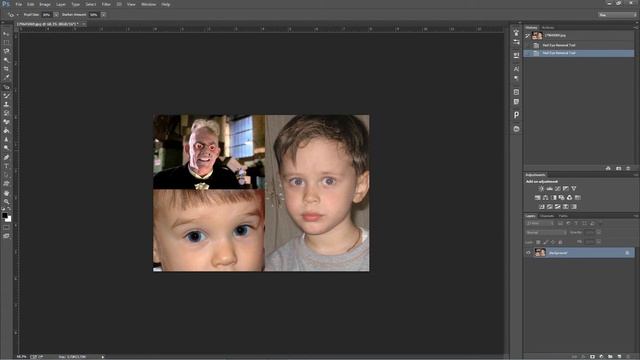
Task: Select the Zoom tool
Action: [x=6, y=202]
